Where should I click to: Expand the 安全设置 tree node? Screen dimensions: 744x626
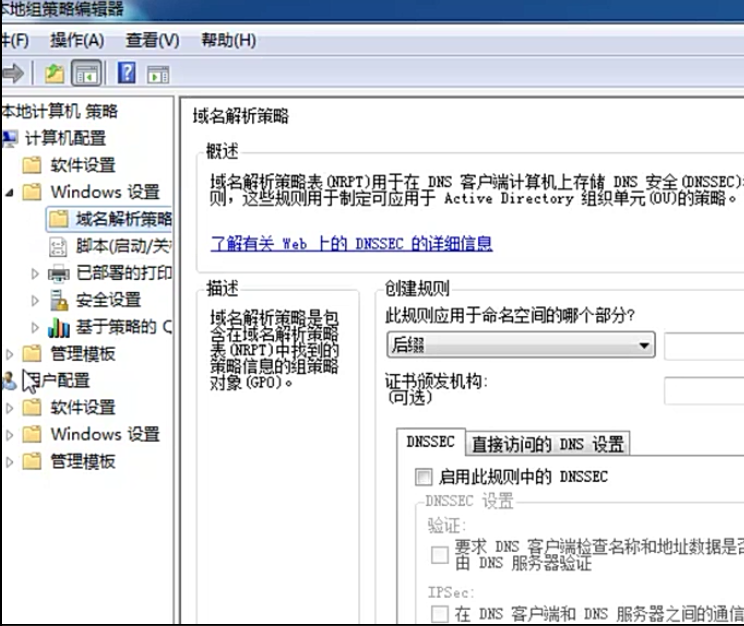pos(35,300)
